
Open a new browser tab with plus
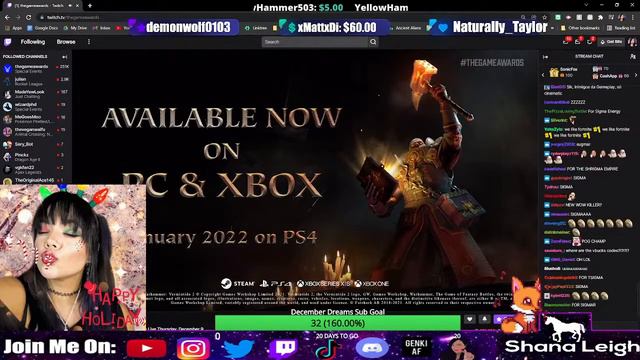point(90,6)
